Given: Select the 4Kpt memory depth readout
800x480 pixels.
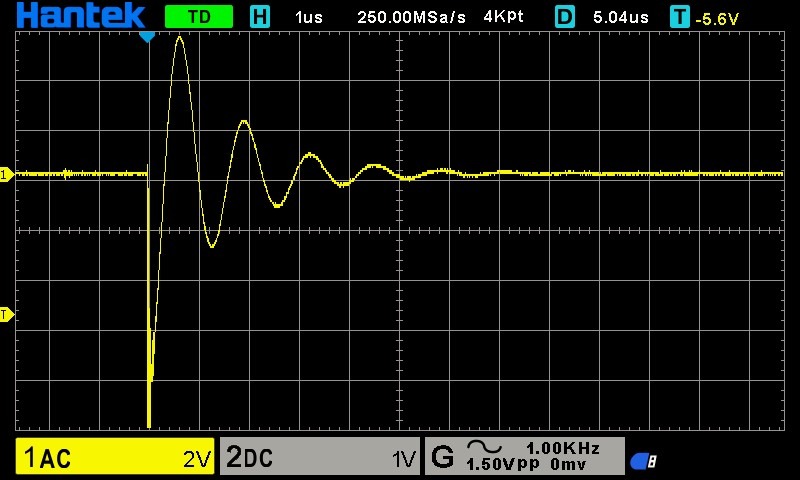Looking at the screenshot, I should (x=503, y=17).
